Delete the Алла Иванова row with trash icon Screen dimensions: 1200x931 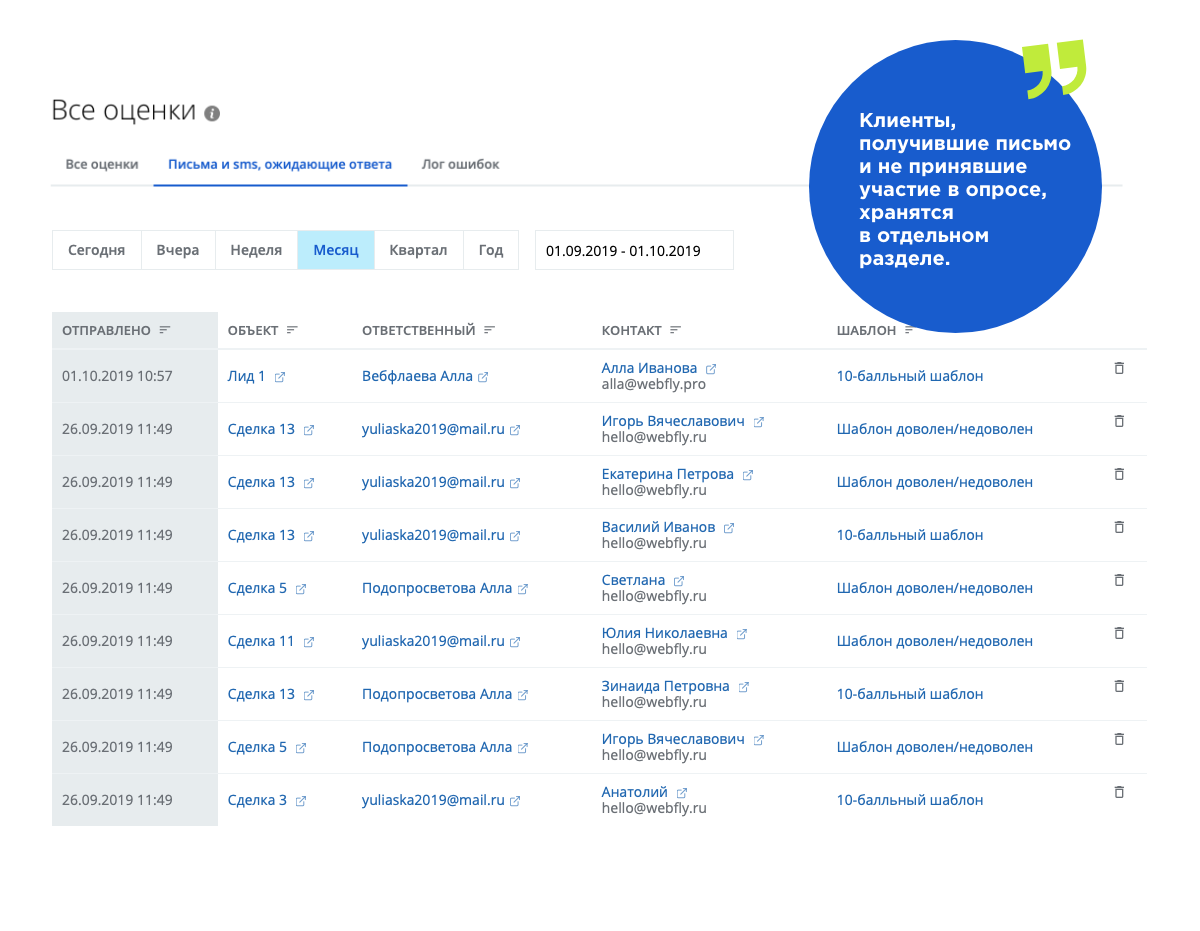(1119, 368)
